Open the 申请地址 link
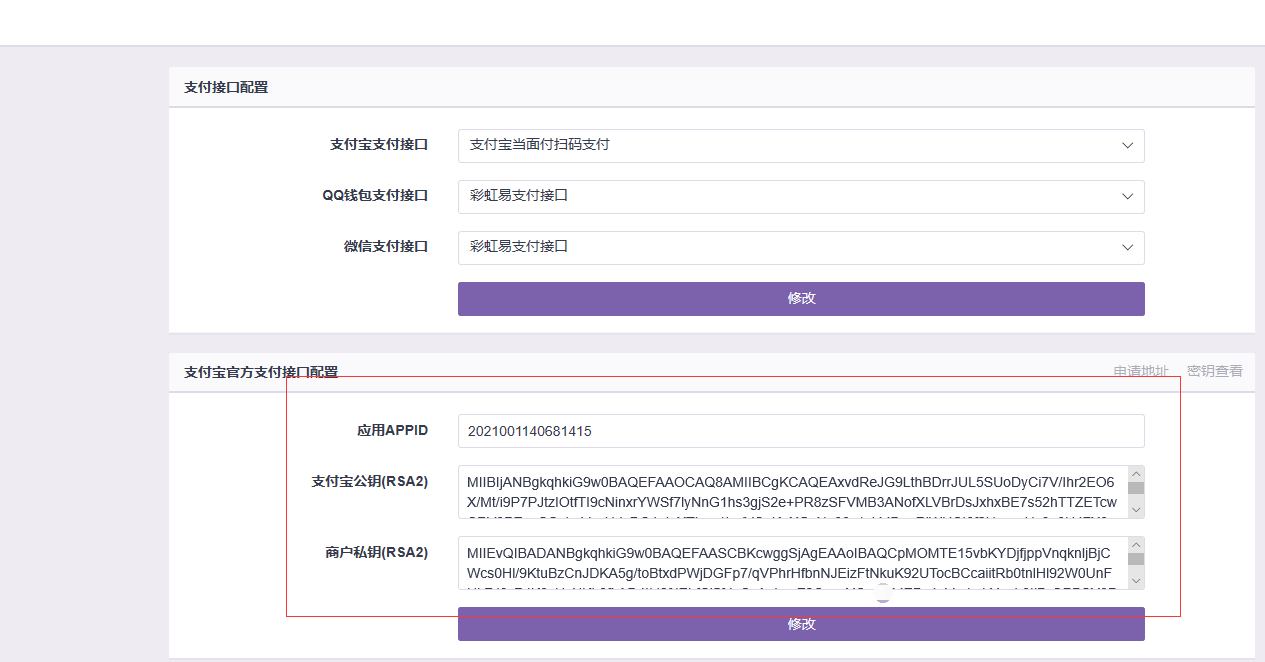Viewport: 1265px width, 662px height. point(1140,371)
